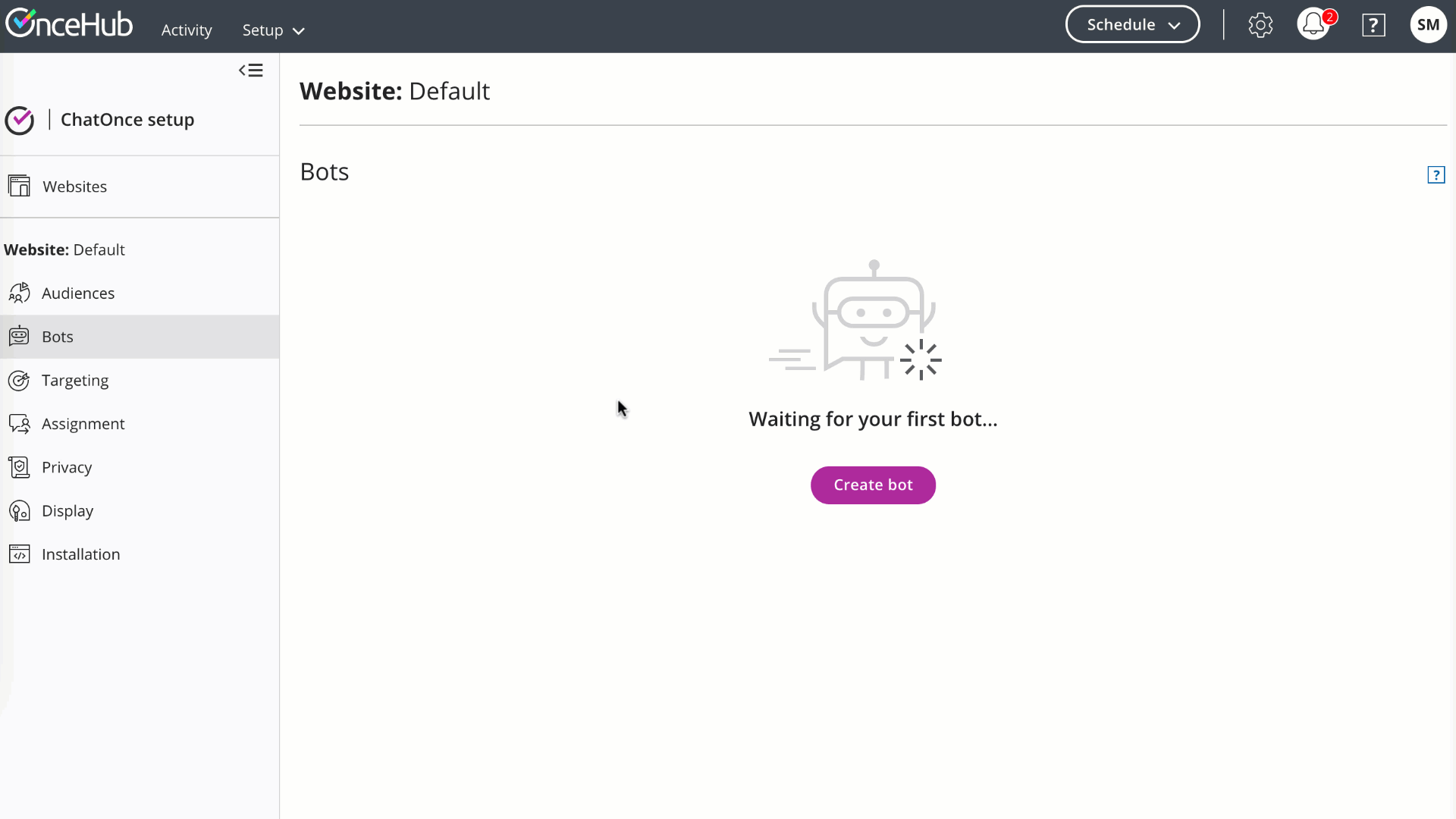Collapse the sidebar panel
This screenshot has height=819, width=1456.
click(251, 71)
